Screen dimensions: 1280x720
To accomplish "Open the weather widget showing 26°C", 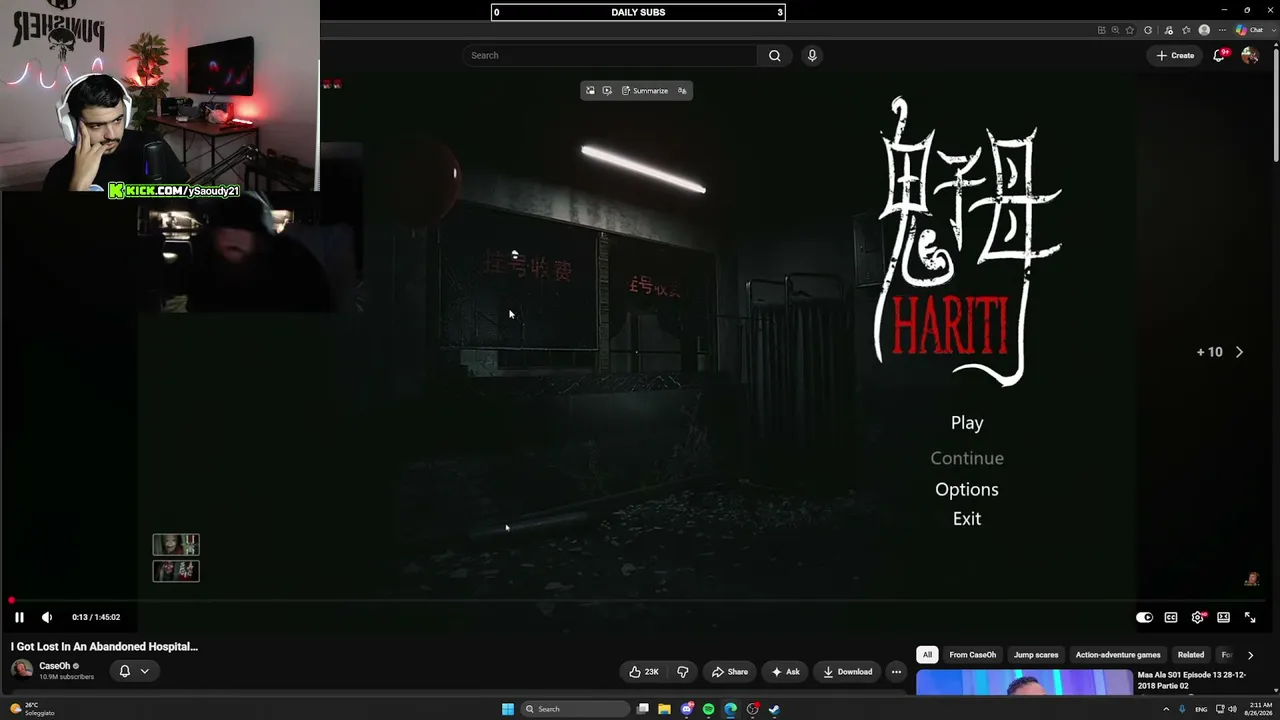I will pos(32,709).
